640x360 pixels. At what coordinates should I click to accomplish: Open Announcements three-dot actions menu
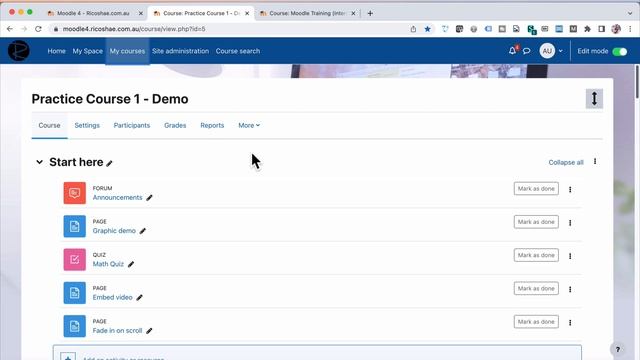click(570, 189)
